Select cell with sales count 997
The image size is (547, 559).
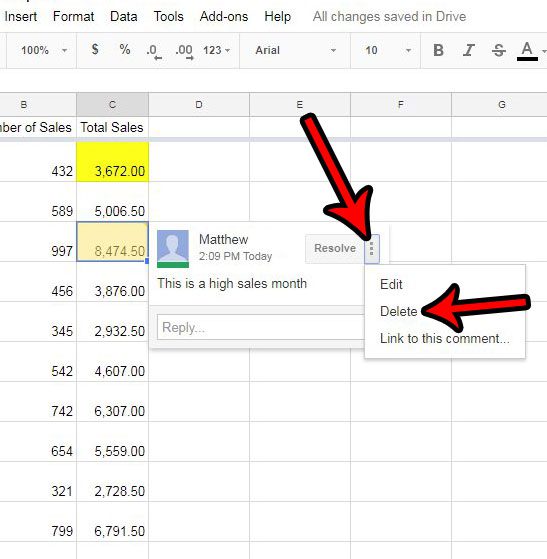tap(38, 242)
